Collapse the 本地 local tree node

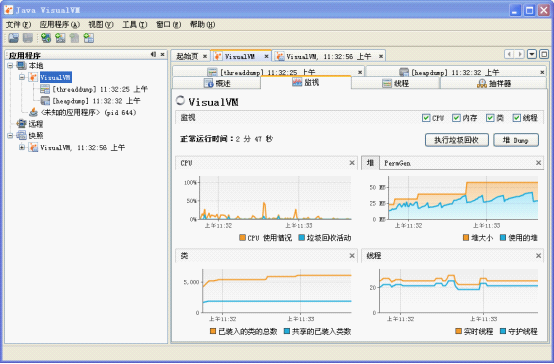tap(10, 65)
